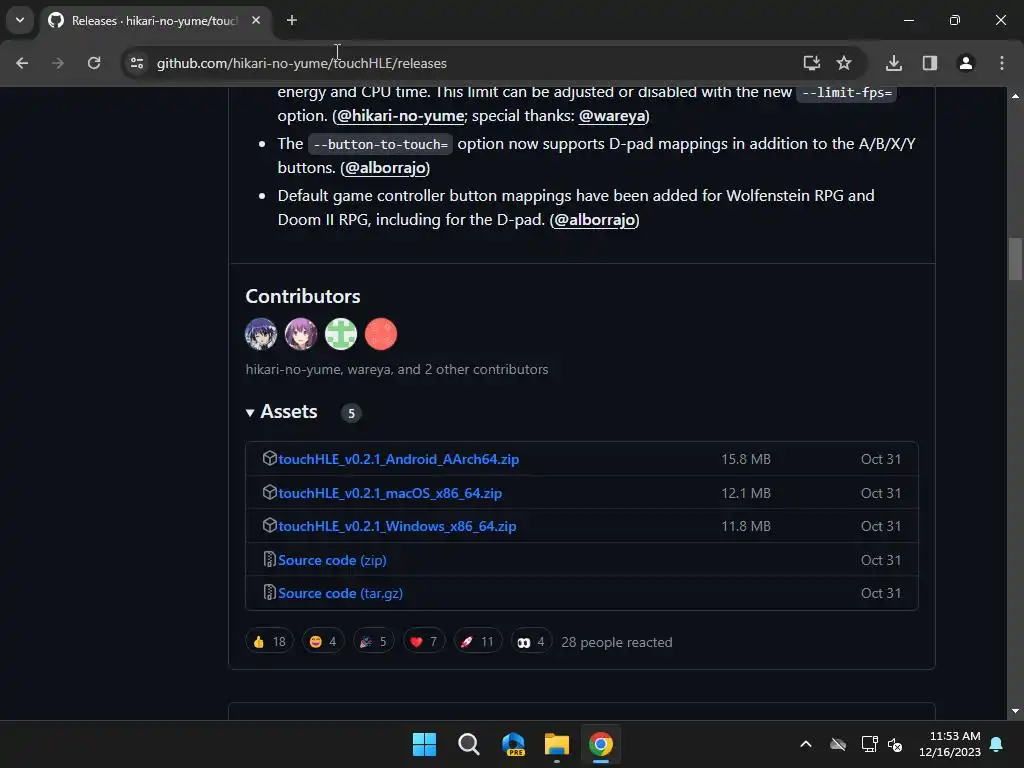The image size is (1024, 768).
Task: Click the Assets count badge 5
Action: (351, 413)
